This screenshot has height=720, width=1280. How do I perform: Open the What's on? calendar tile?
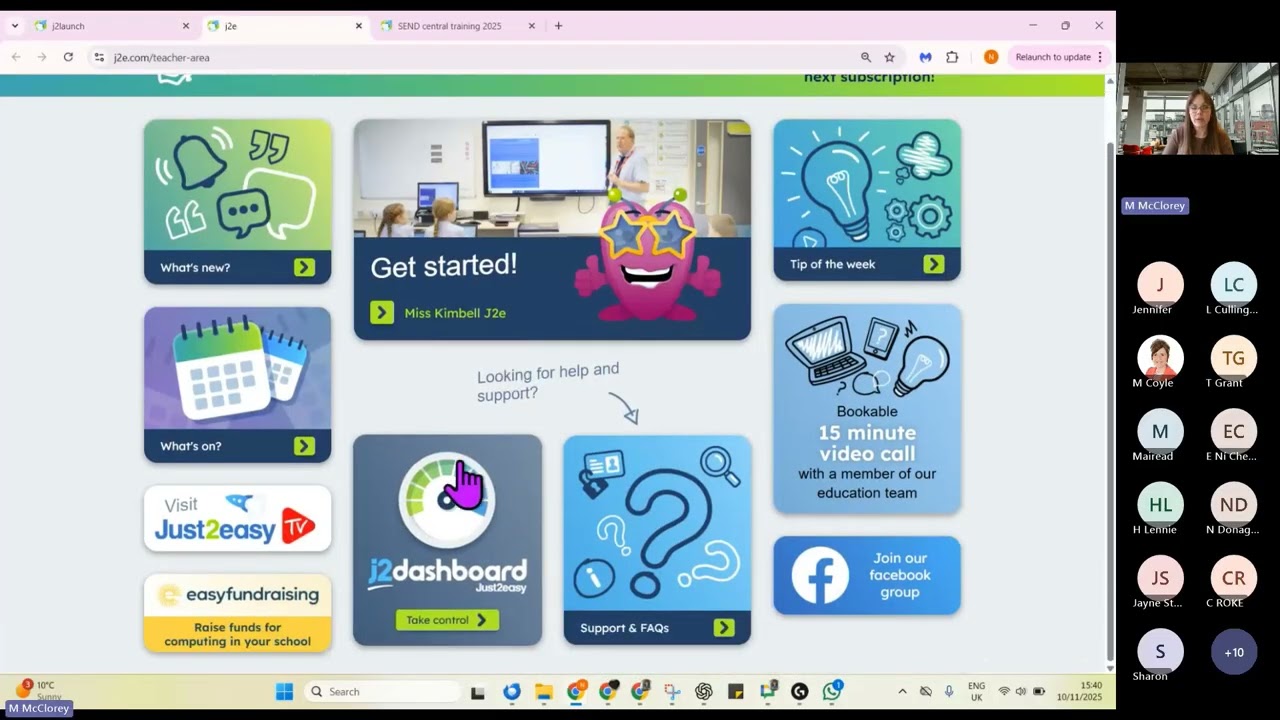click(x=237, y=385)
